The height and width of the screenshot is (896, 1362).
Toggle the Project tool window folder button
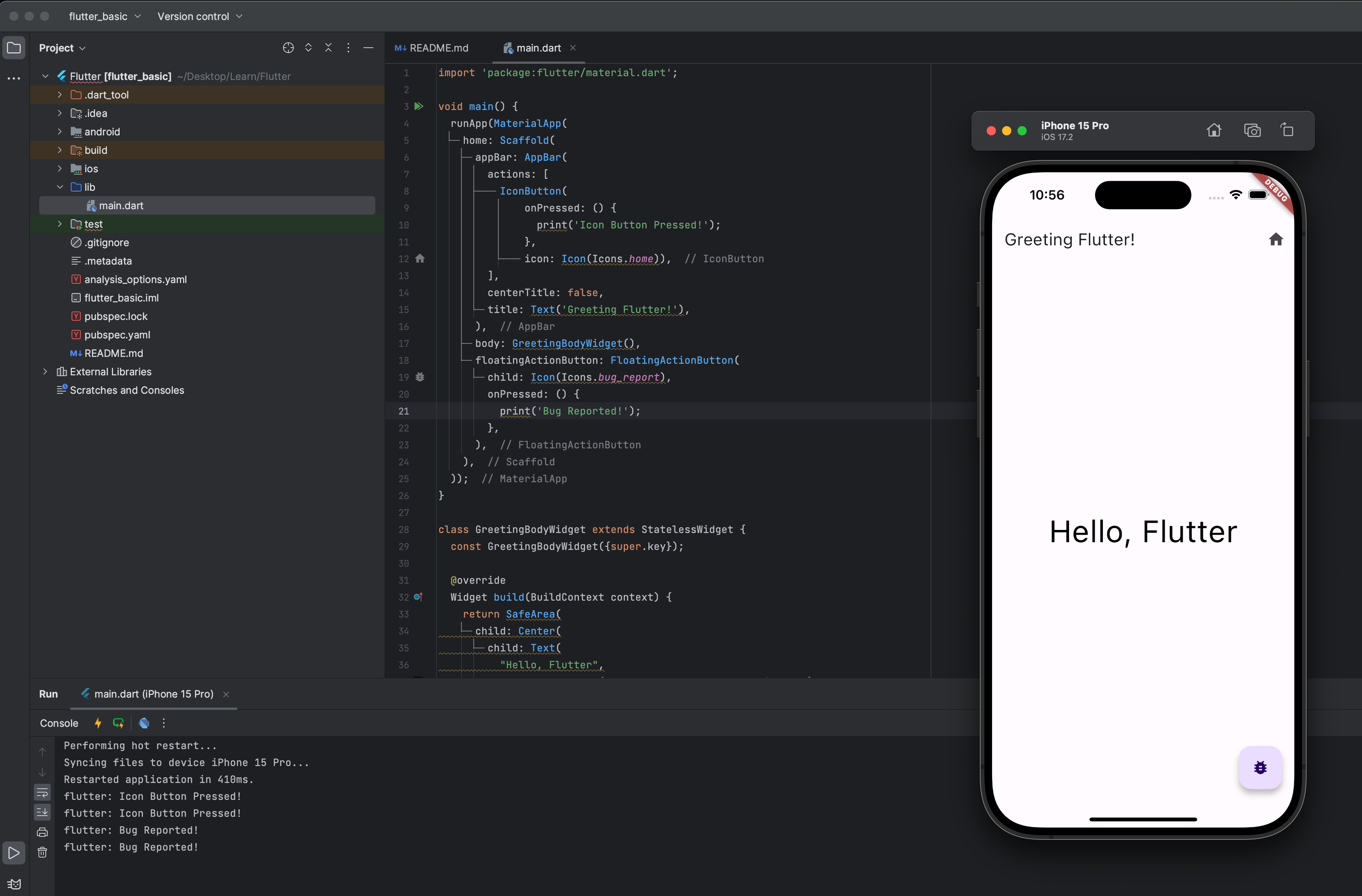tap(14, 48)
